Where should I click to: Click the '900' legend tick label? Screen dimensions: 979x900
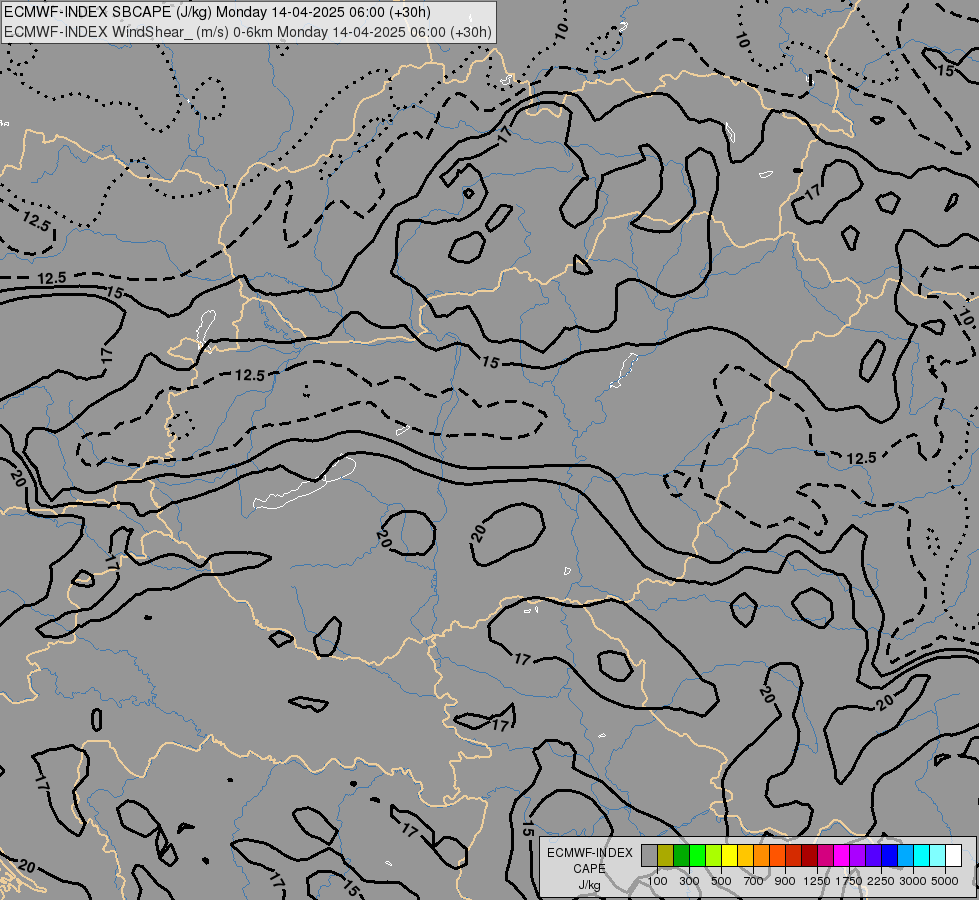785,881
